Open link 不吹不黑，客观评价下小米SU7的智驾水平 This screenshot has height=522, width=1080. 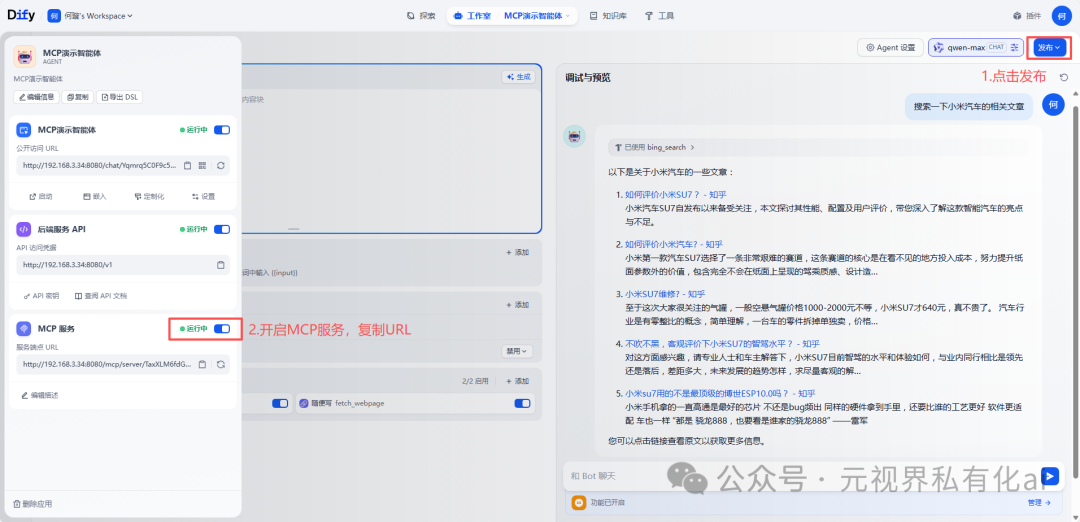tap(722, 344)
